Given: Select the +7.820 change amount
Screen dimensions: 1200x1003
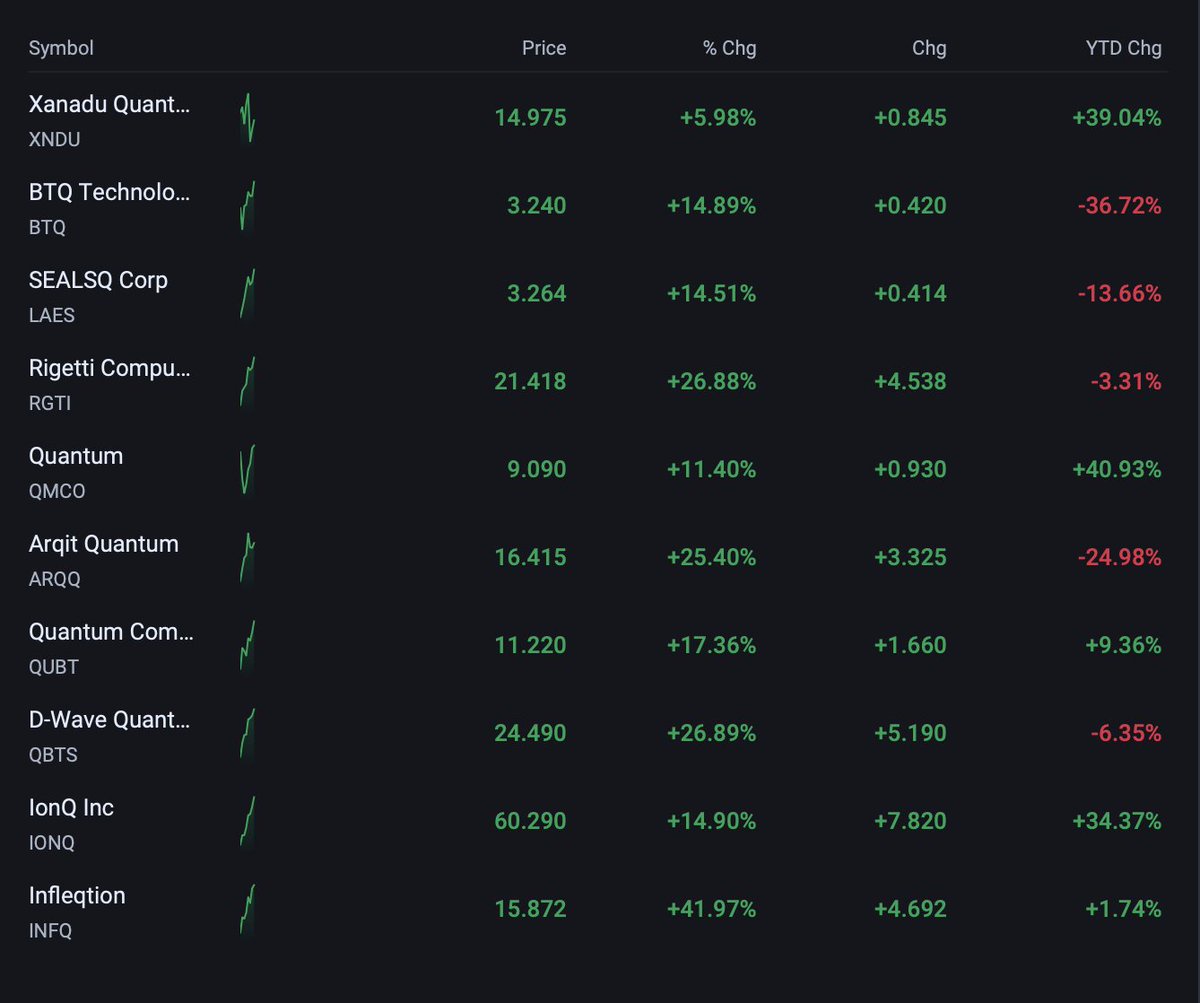Looking at the screenshot, I should coord(910,822).
